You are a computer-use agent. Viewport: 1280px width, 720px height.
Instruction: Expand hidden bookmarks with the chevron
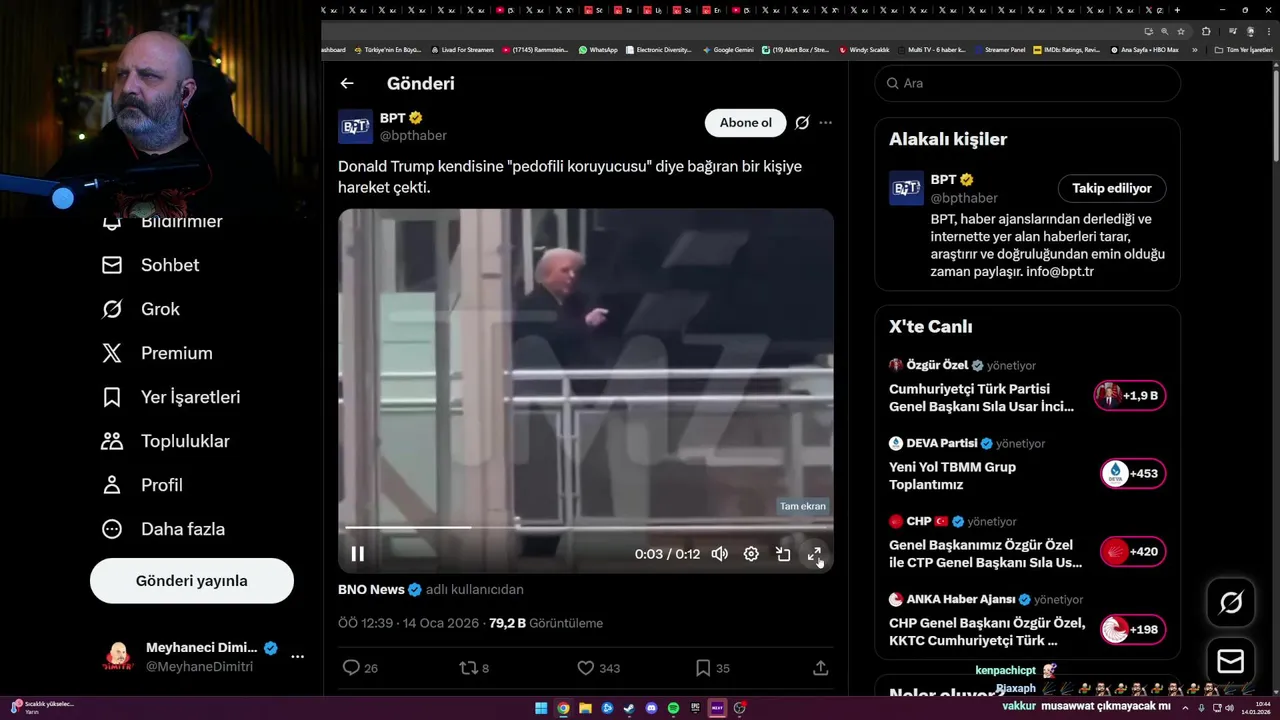click(1194, 49)
